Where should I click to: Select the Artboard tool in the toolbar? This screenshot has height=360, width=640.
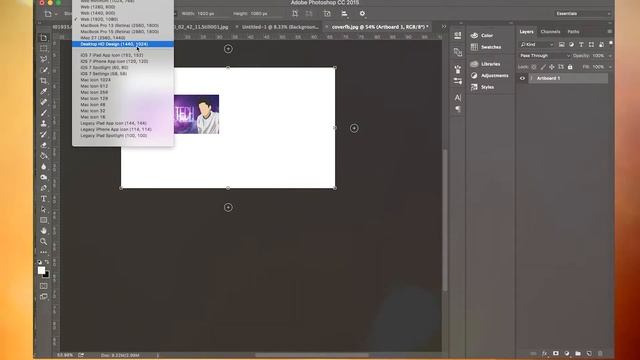(44, 38)
